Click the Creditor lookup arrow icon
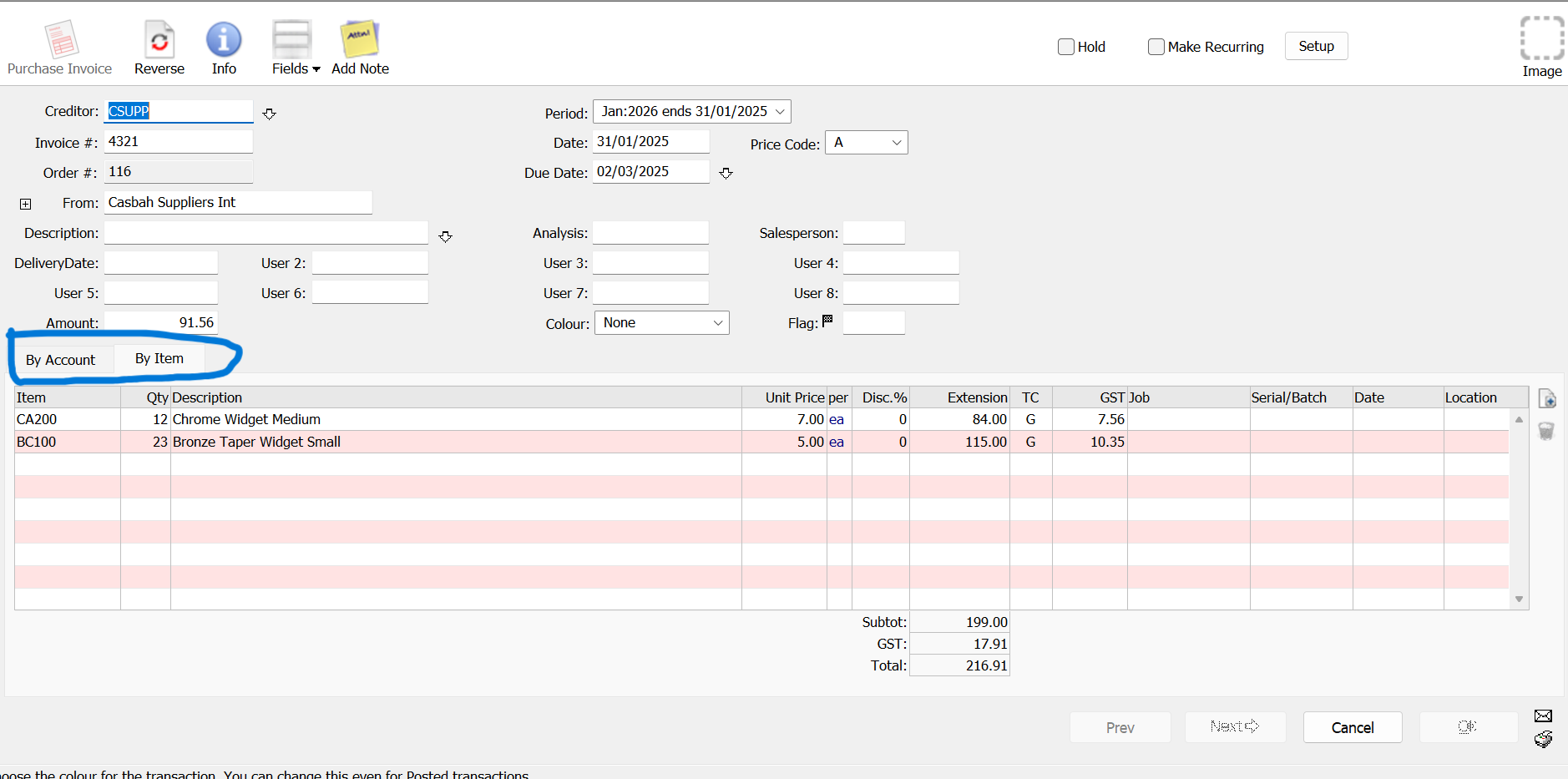 pyautogui.click(x=269, y=114)
